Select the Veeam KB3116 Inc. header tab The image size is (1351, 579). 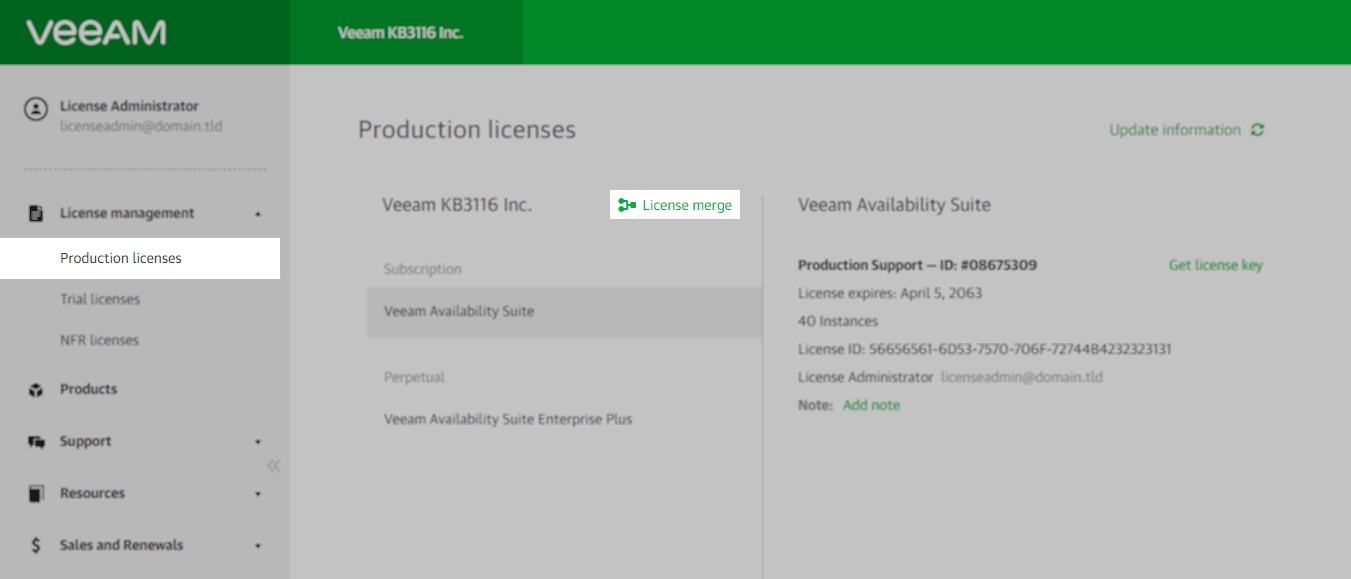click(x=406, y=32)
